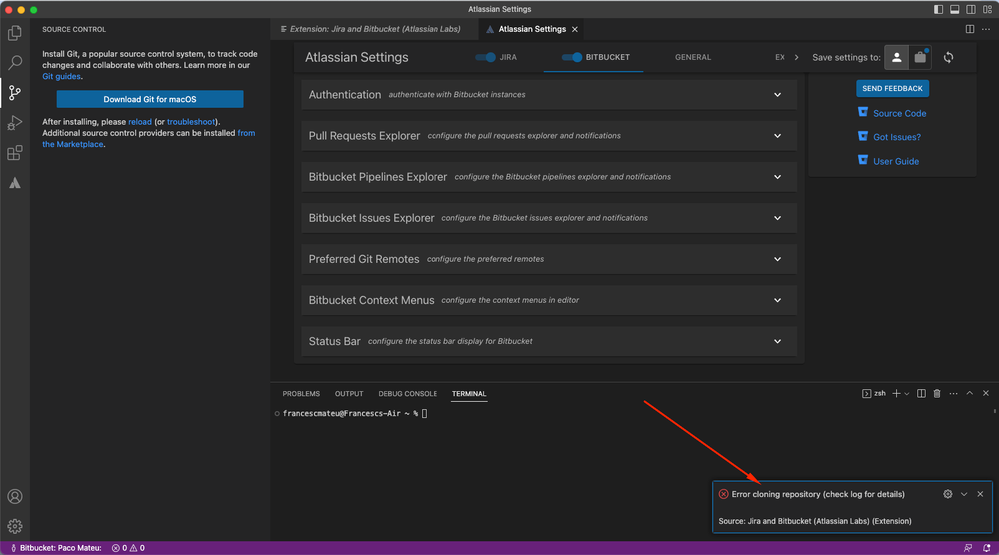Open the new terminal profile dropdown arrow
Screen dimensions: 999x555
pos(907,394)
